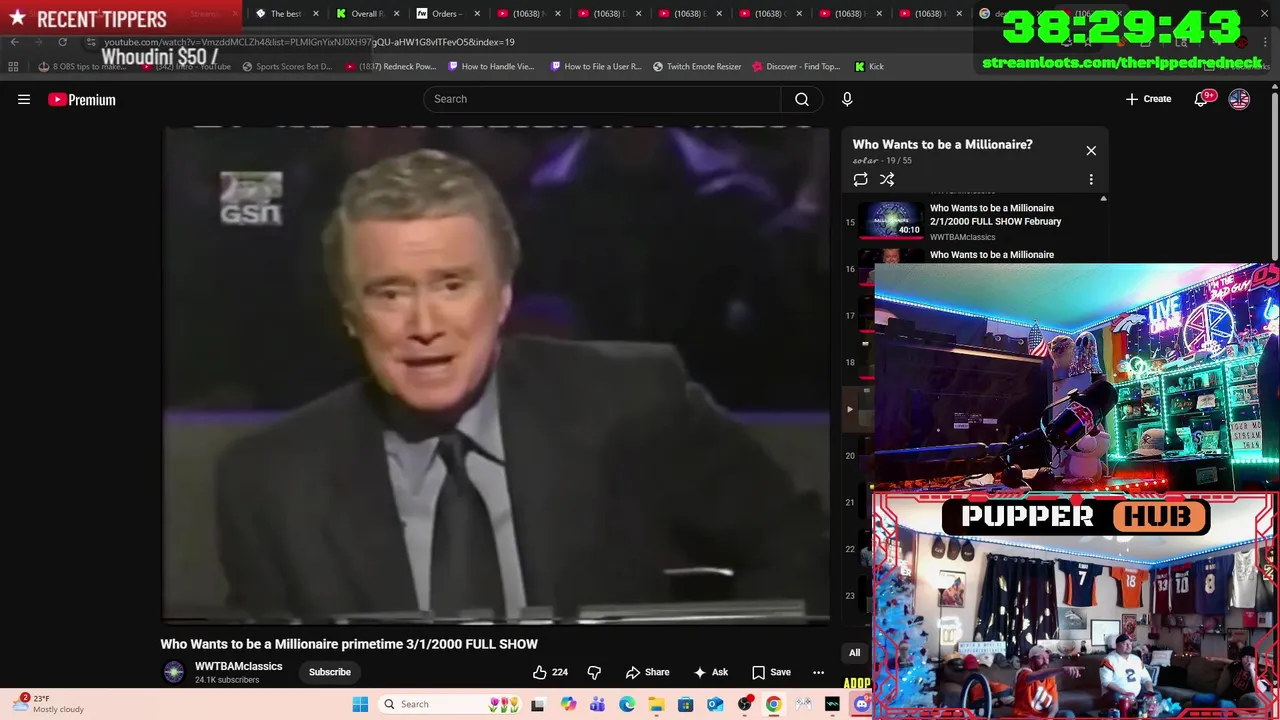Pause the video by clicking the player
The height and width of the screenshot is (720, 1280).
496,375
